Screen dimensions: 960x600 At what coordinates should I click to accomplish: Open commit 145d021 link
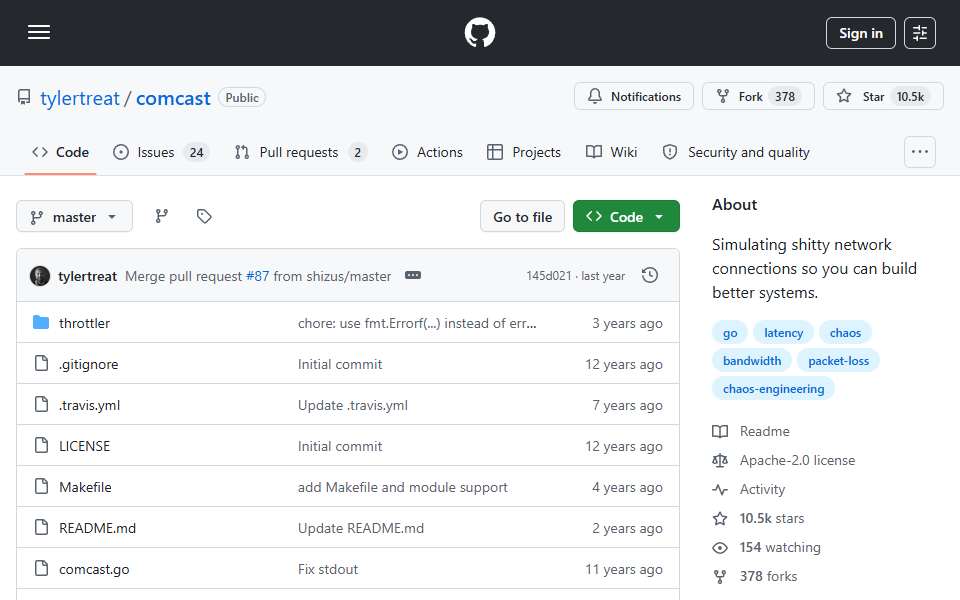pyautogui.click(x=549, y=276)
